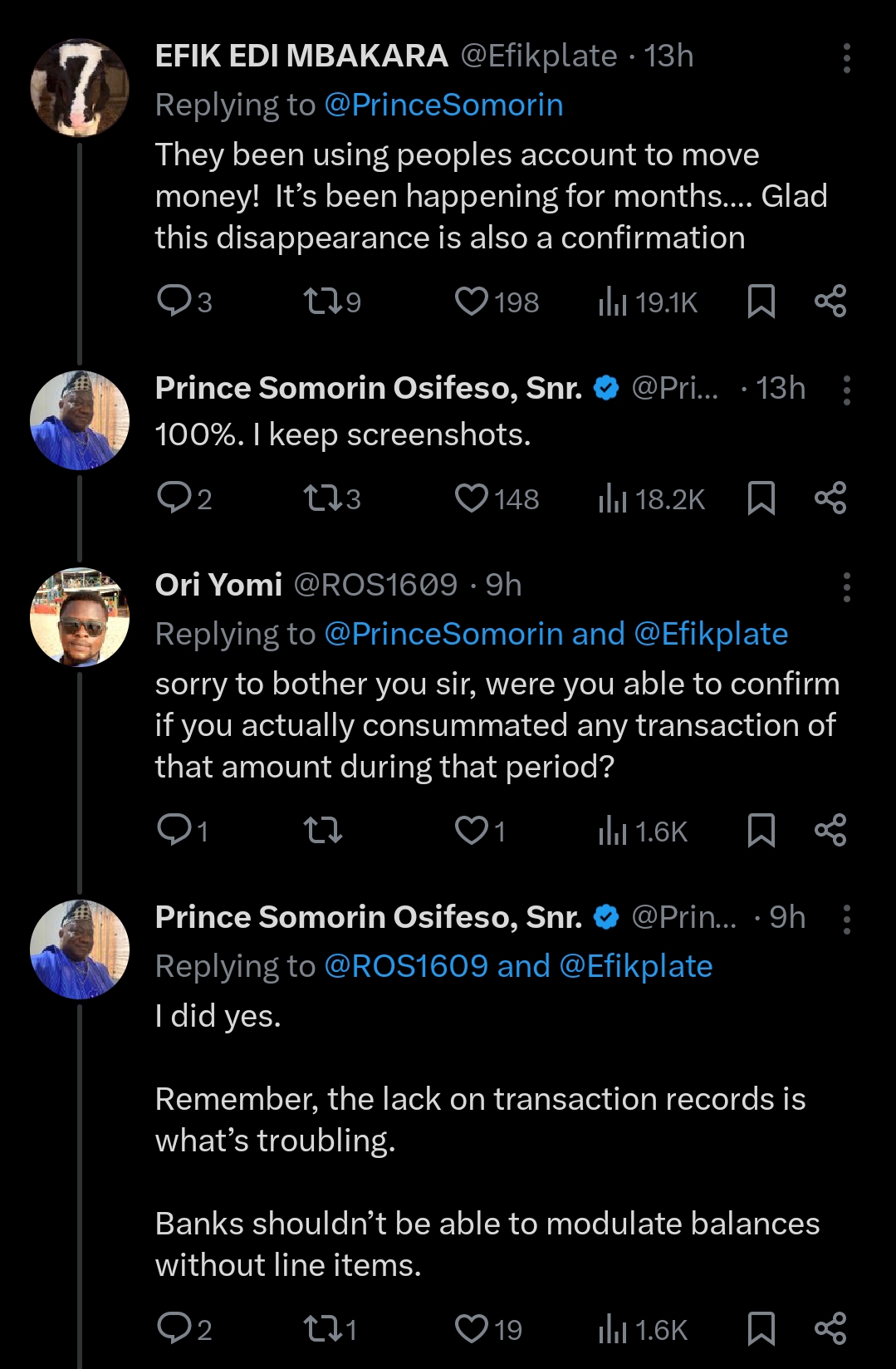Reply to EFIK EDI MBAKARA's tweet

(174, 301)
